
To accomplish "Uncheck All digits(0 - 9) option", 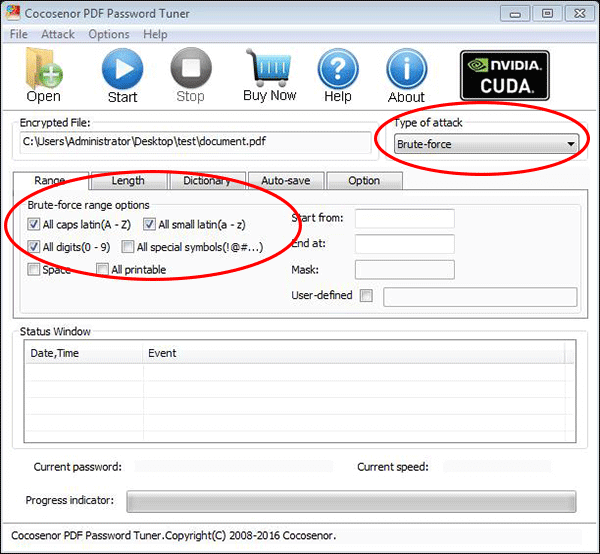I will 34,247.
